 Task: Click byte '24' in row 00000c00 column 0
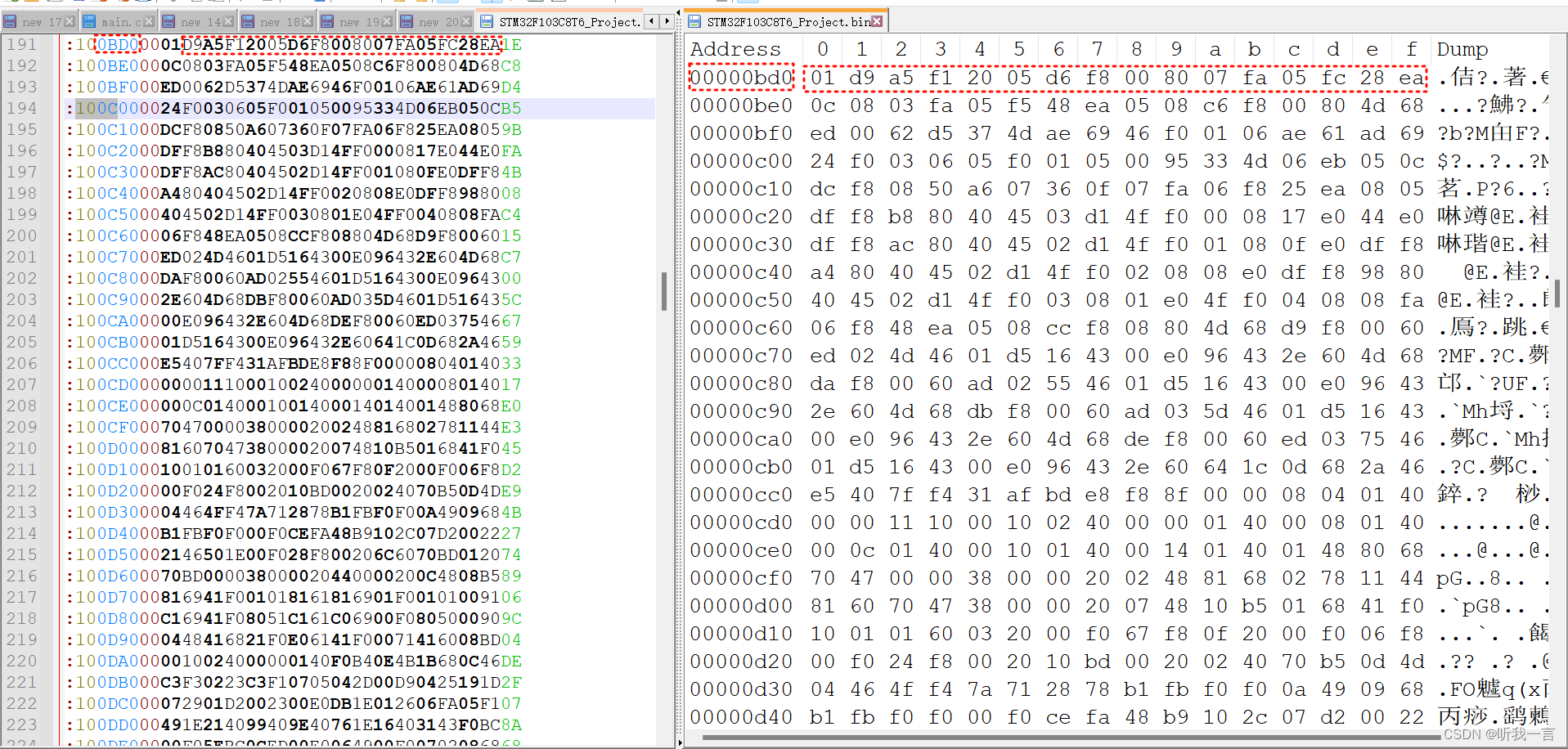(x=823, y=161)
